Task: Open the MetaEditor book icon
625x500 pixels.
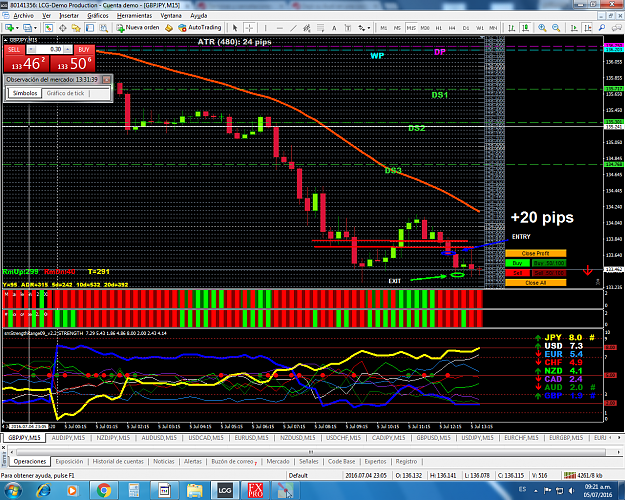Action: [x=169, y=28]
